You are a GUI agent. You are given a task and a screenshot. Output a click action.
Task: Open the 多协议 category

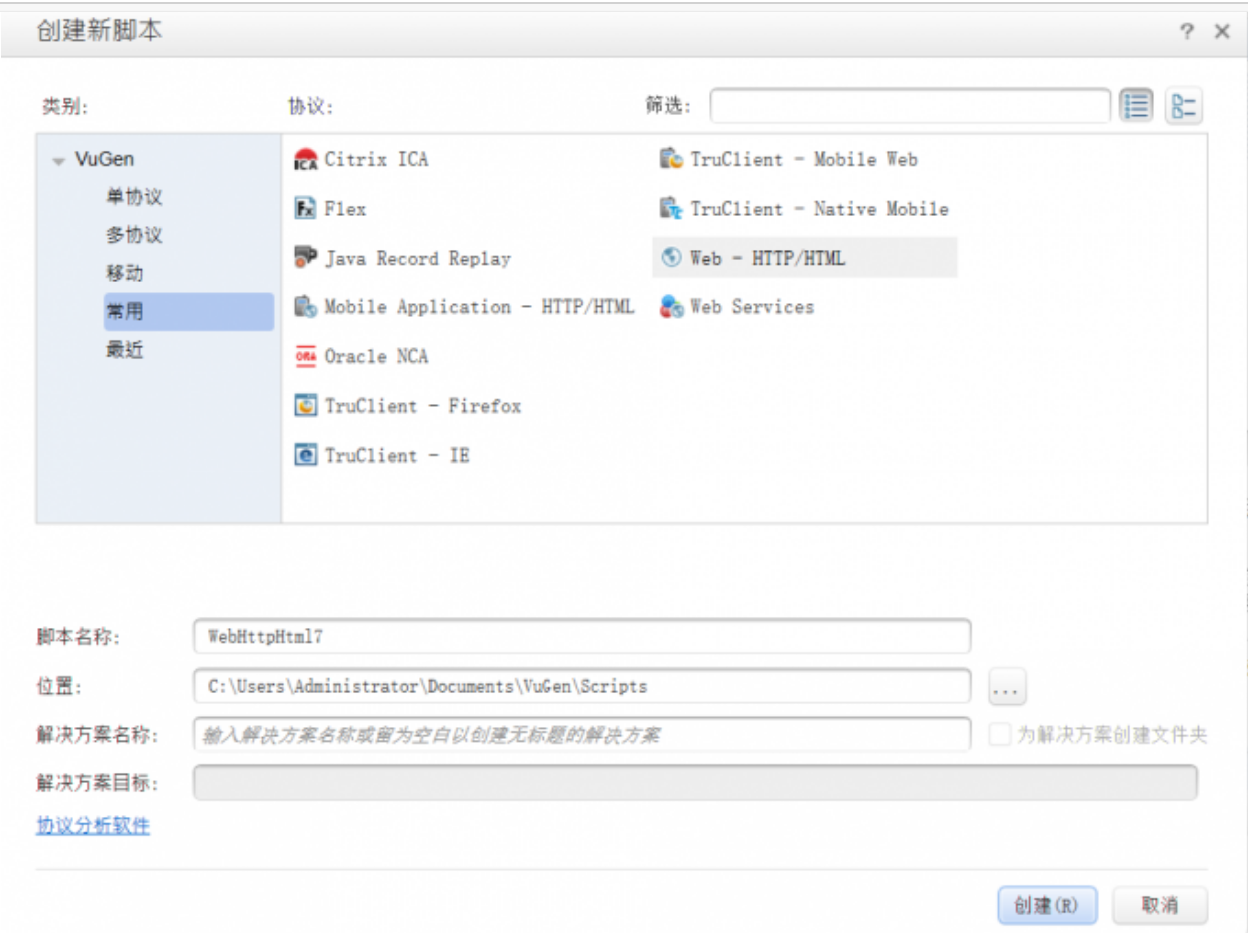[x=134, y=235]
